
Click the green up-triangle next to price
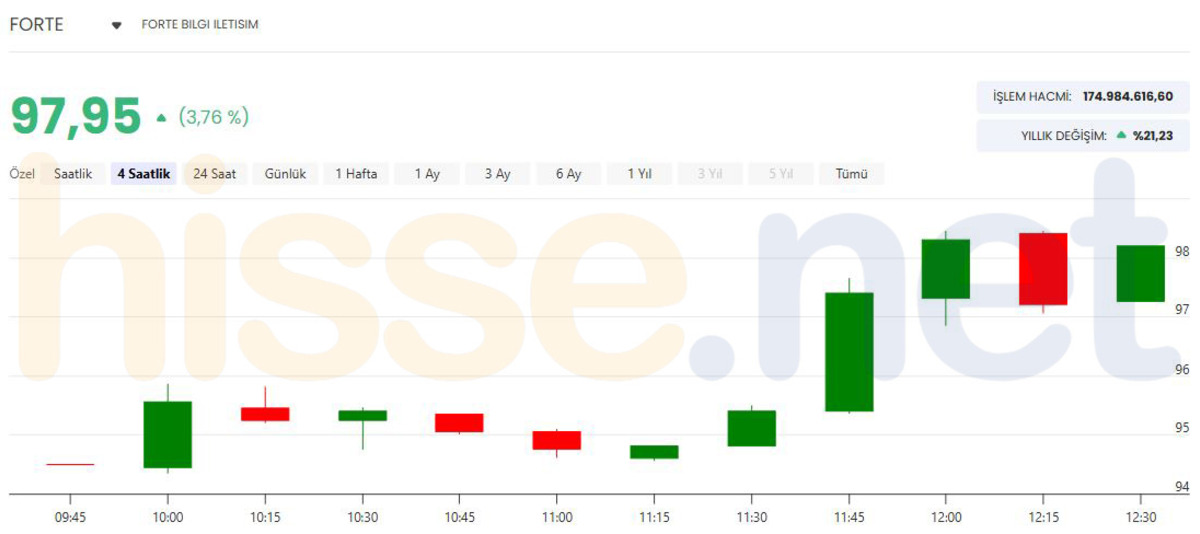pos(162,118)
